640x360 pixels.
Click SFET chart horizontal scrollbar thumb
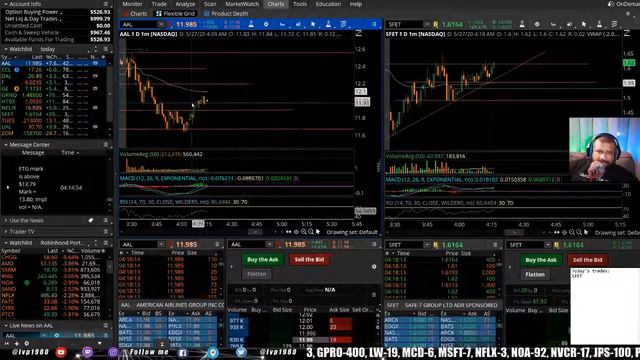[x=514, y=233]
